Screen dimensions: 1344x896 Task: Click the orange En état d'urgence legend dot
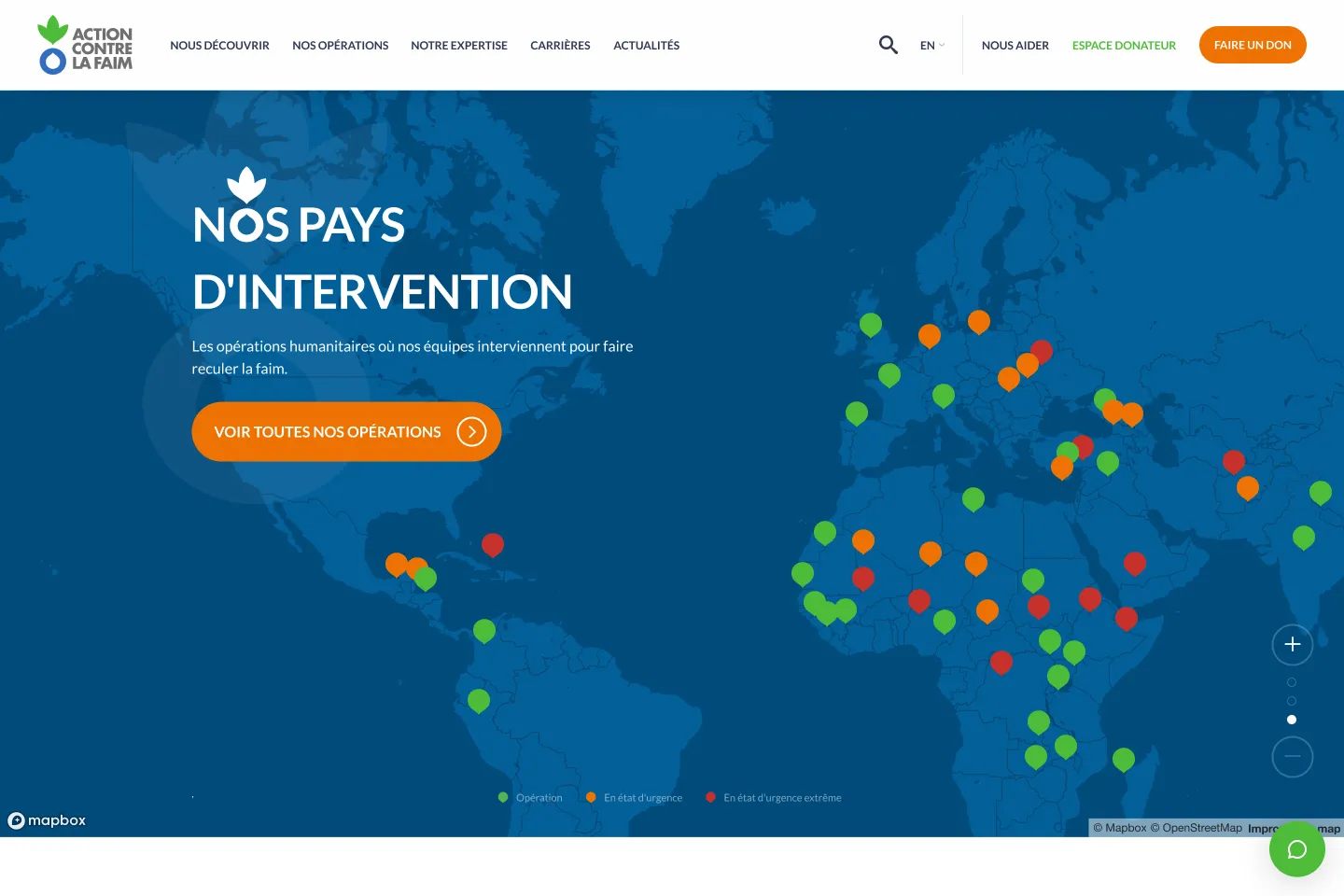591,797
